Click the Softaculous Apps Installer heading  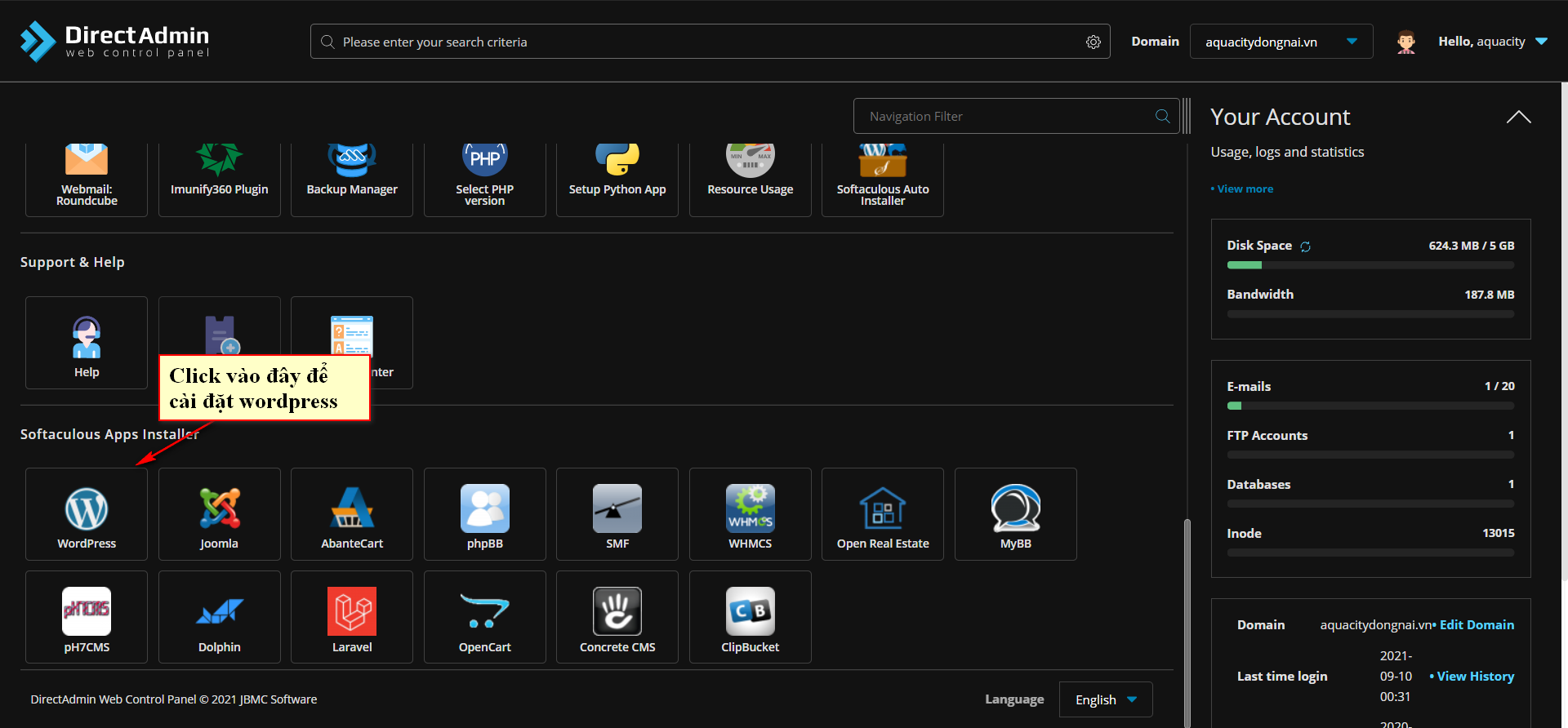(x=109, y=434)
